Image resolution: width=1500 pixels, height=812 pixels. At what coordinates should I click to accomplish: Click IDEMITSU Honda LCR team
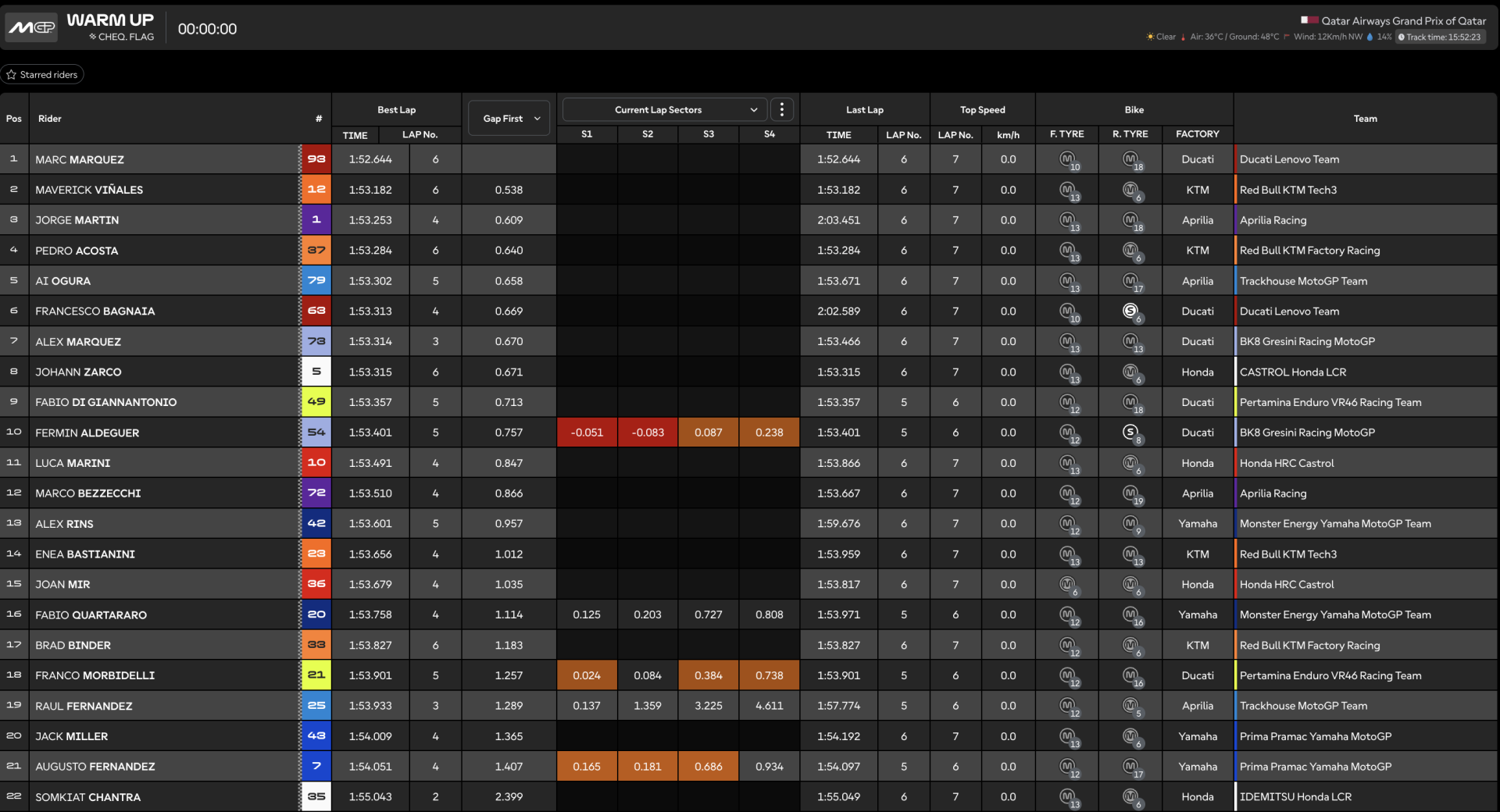point(1295,797)
